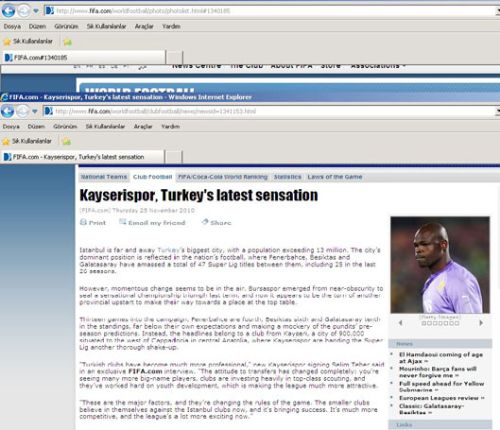This screenshot has width=500, height=430.
Task: Click the Turkey's hyperlink in first paragraph
Action: (x=171, y=250)
